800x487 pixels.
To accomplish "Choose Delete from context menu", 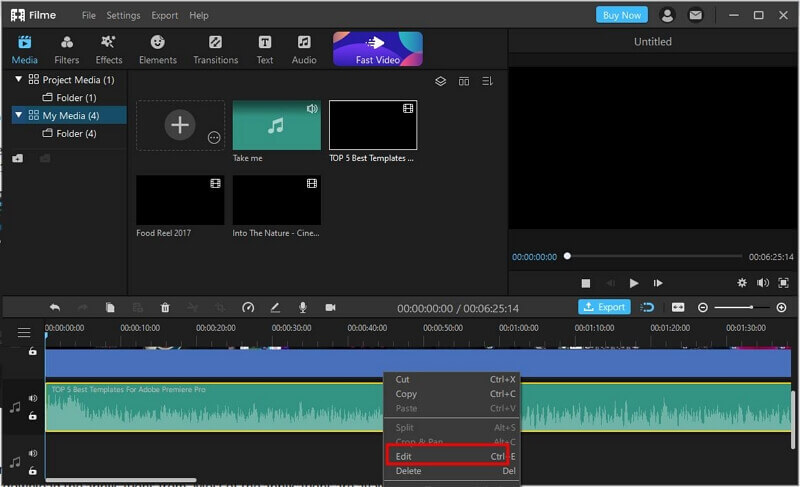I will click(x=452, y=471).
